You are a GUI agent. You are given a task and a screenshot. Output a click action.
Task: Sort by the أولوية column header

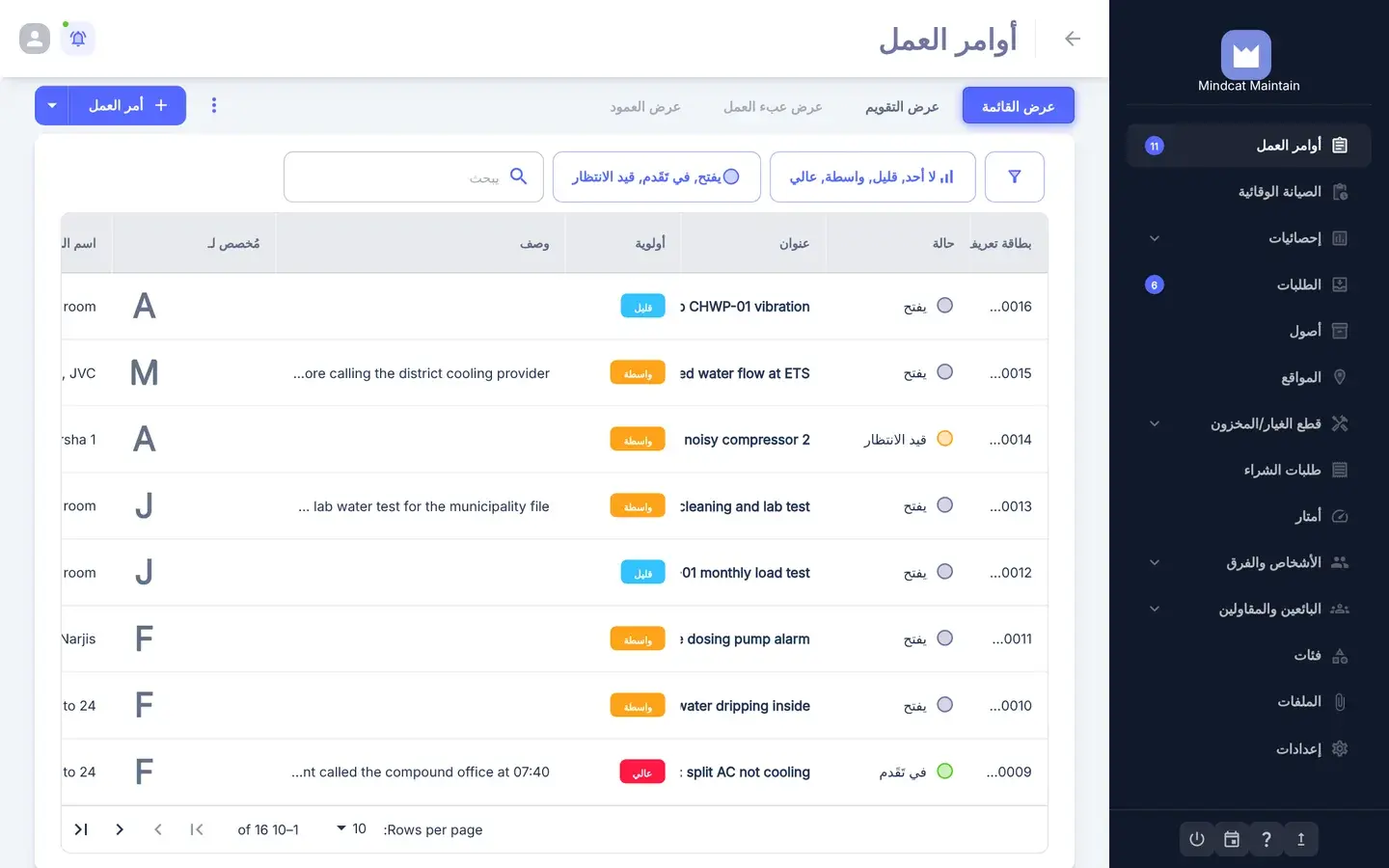pos(650,243)
